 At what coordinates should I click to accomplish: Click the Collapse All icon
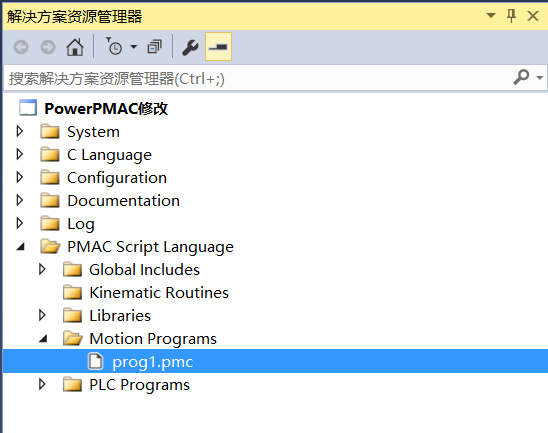(154, 46)
